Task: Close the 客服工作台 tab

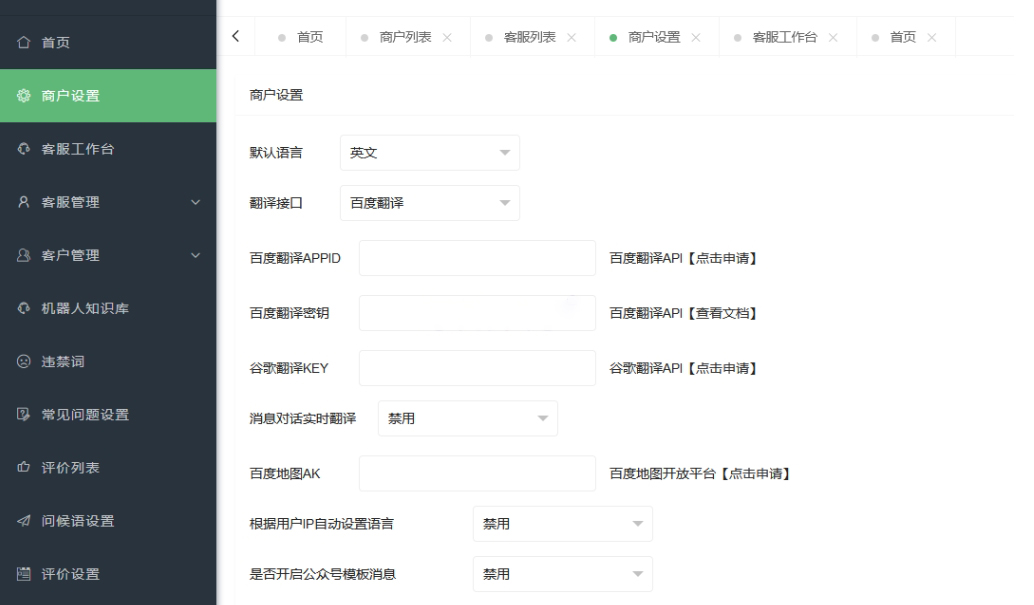Action: [834, 38]
